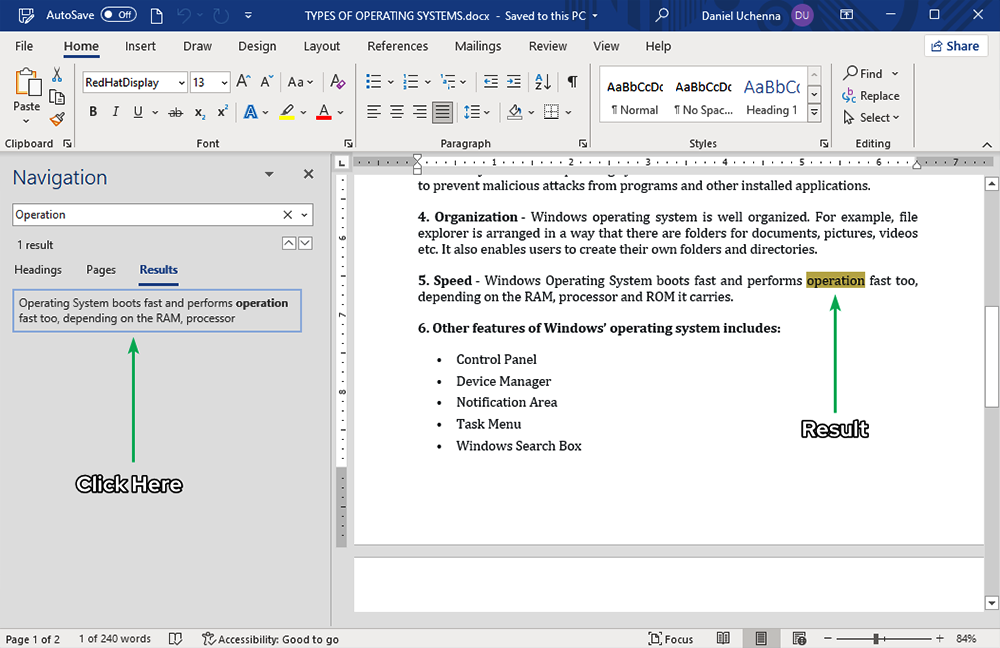
Task: Click the Format Painter icon
Action: [x=57, y=119]
